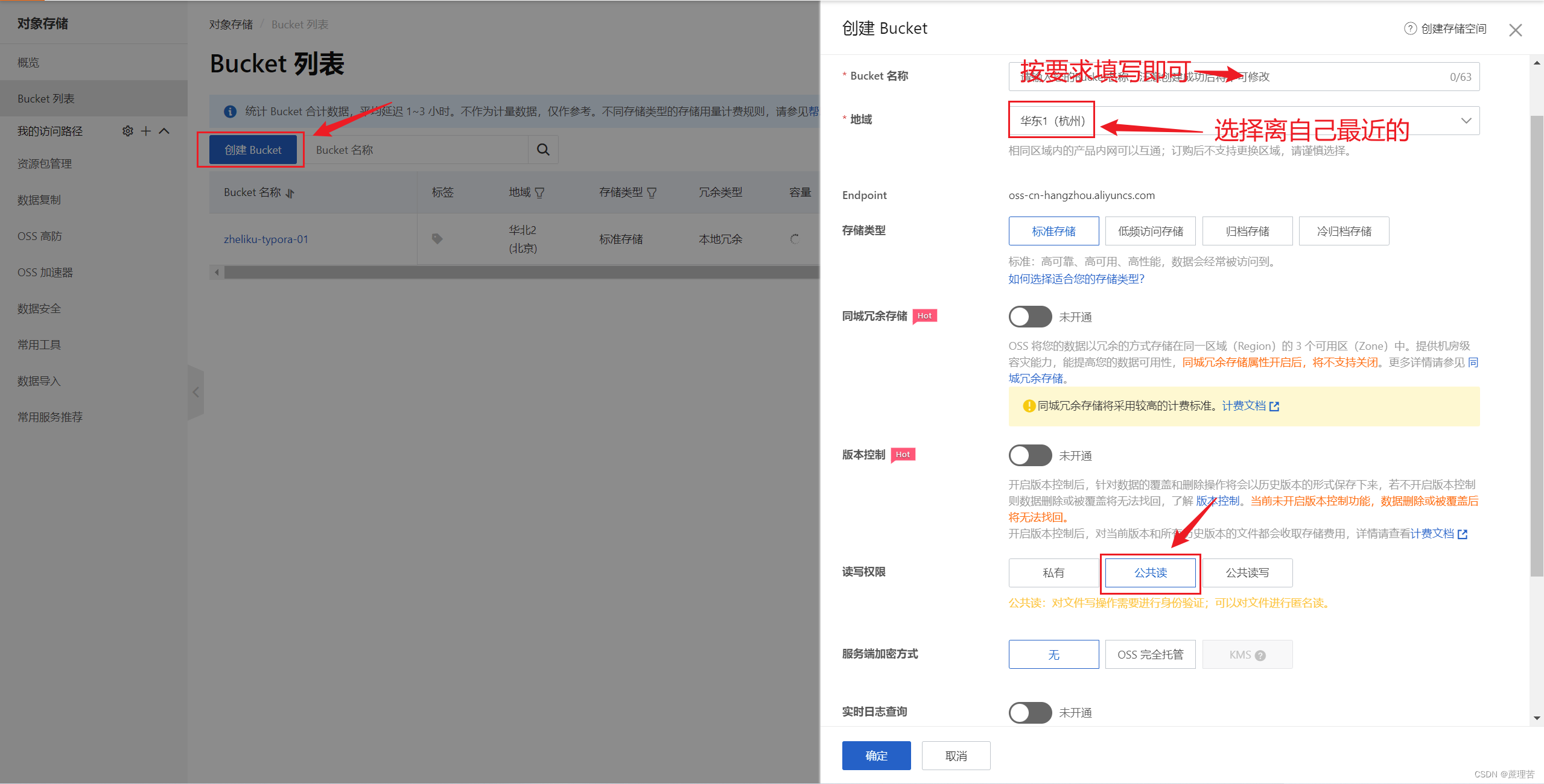Click the 冗余类型 column header
This screenshot has width=1544, height=784.
[720, 192]
